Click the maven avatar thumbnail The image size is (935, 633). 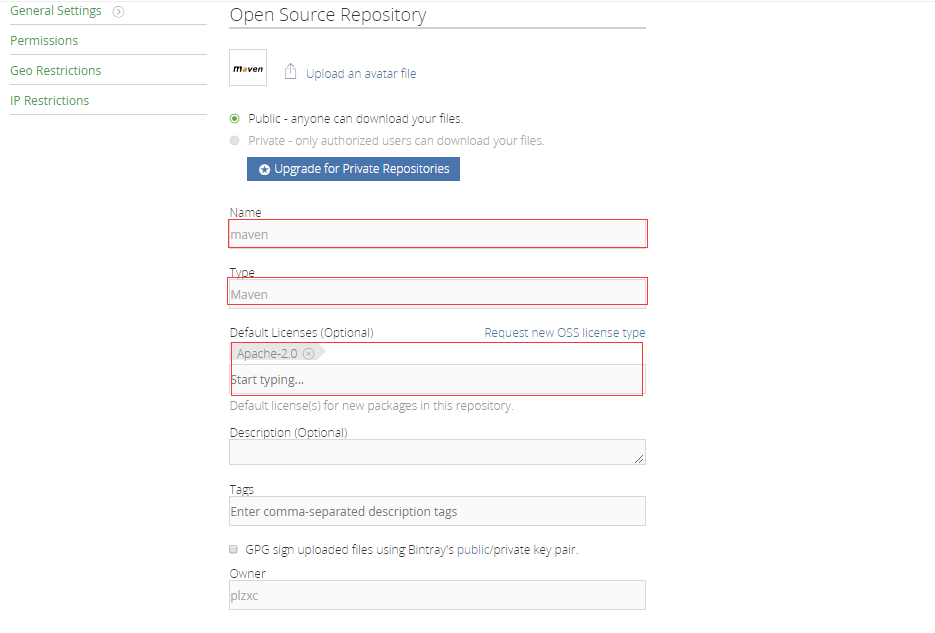[248, 67]
